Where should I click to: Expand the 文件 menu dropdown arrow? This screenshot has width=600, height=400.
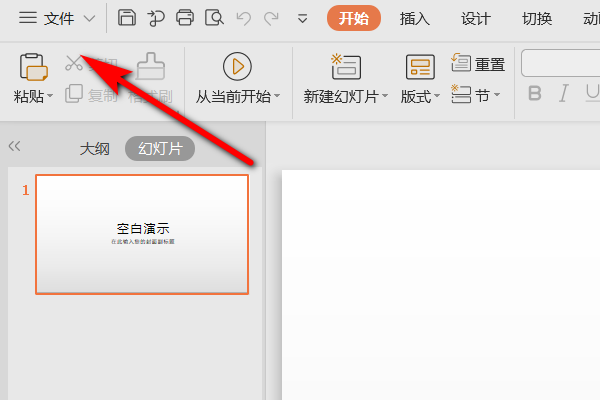[x=90, y=18]
